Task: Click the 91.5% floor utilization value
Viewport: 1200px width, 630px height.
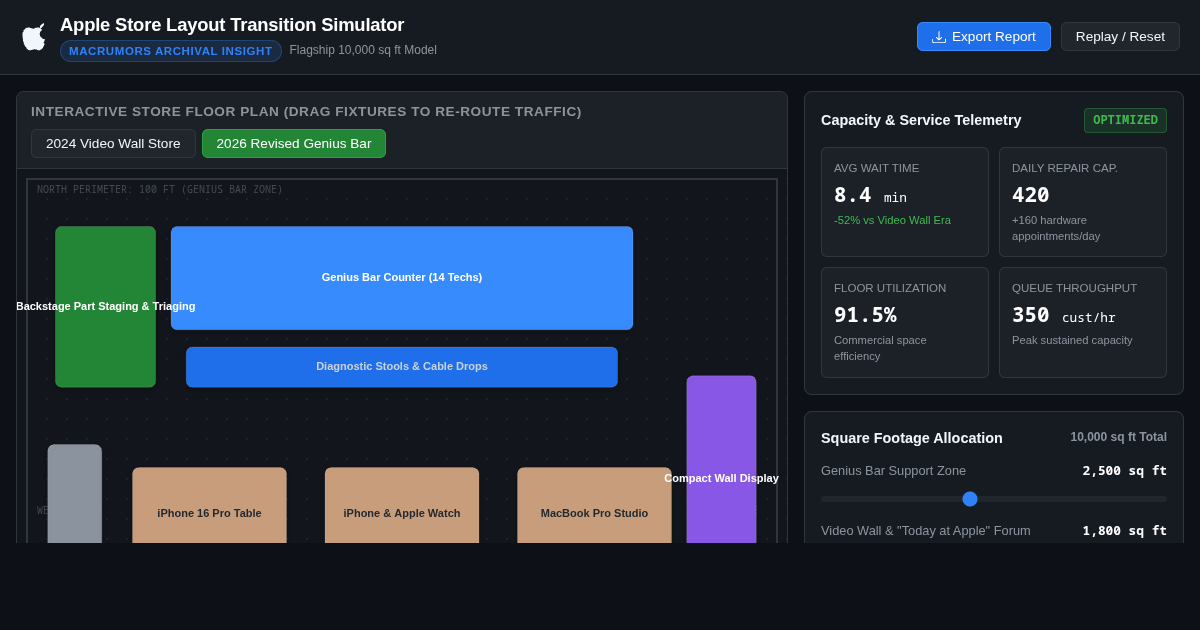Action: pos(865,315)
